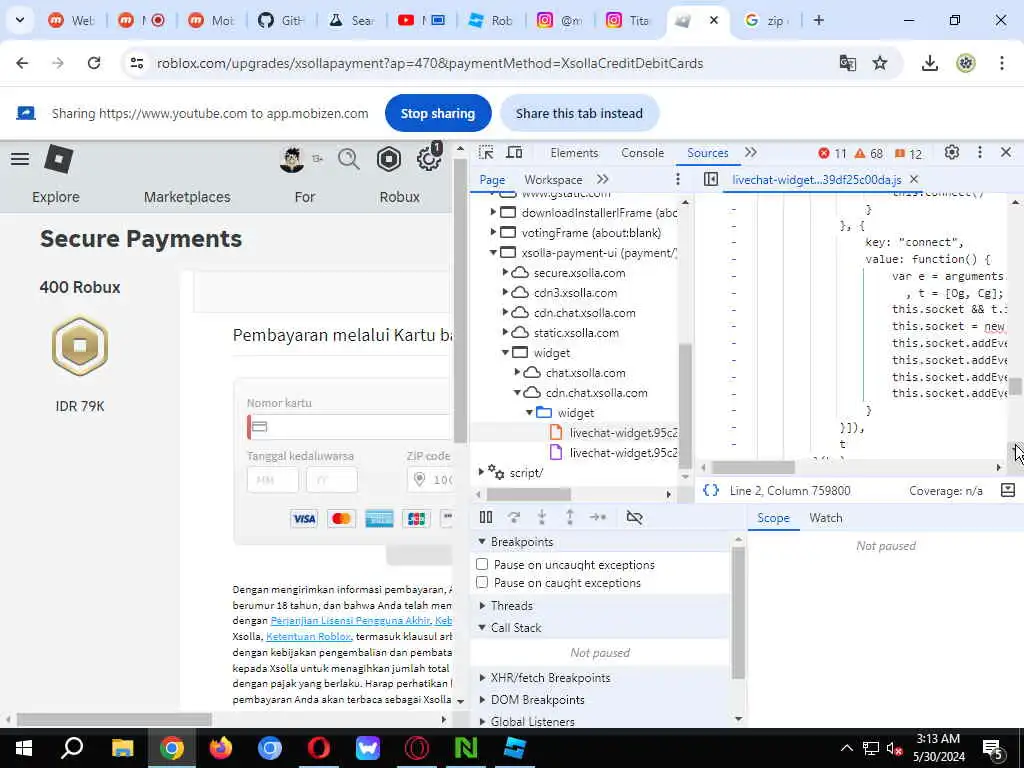Toggle Pause on uncaught exceptions checkbox
The width and height of the screenshot is (1024, 768).
point(482,564)
